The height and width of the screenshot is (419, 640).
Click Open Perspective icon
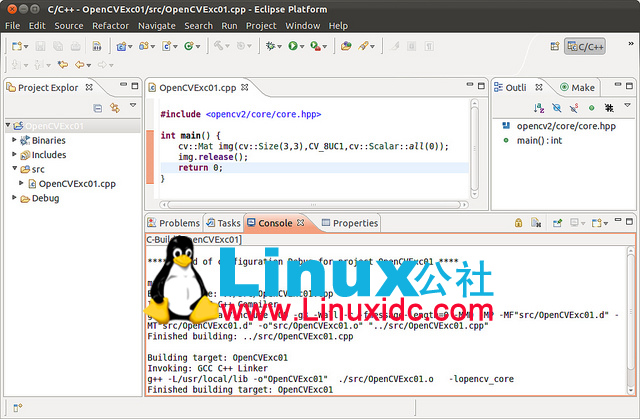(555, 46)
